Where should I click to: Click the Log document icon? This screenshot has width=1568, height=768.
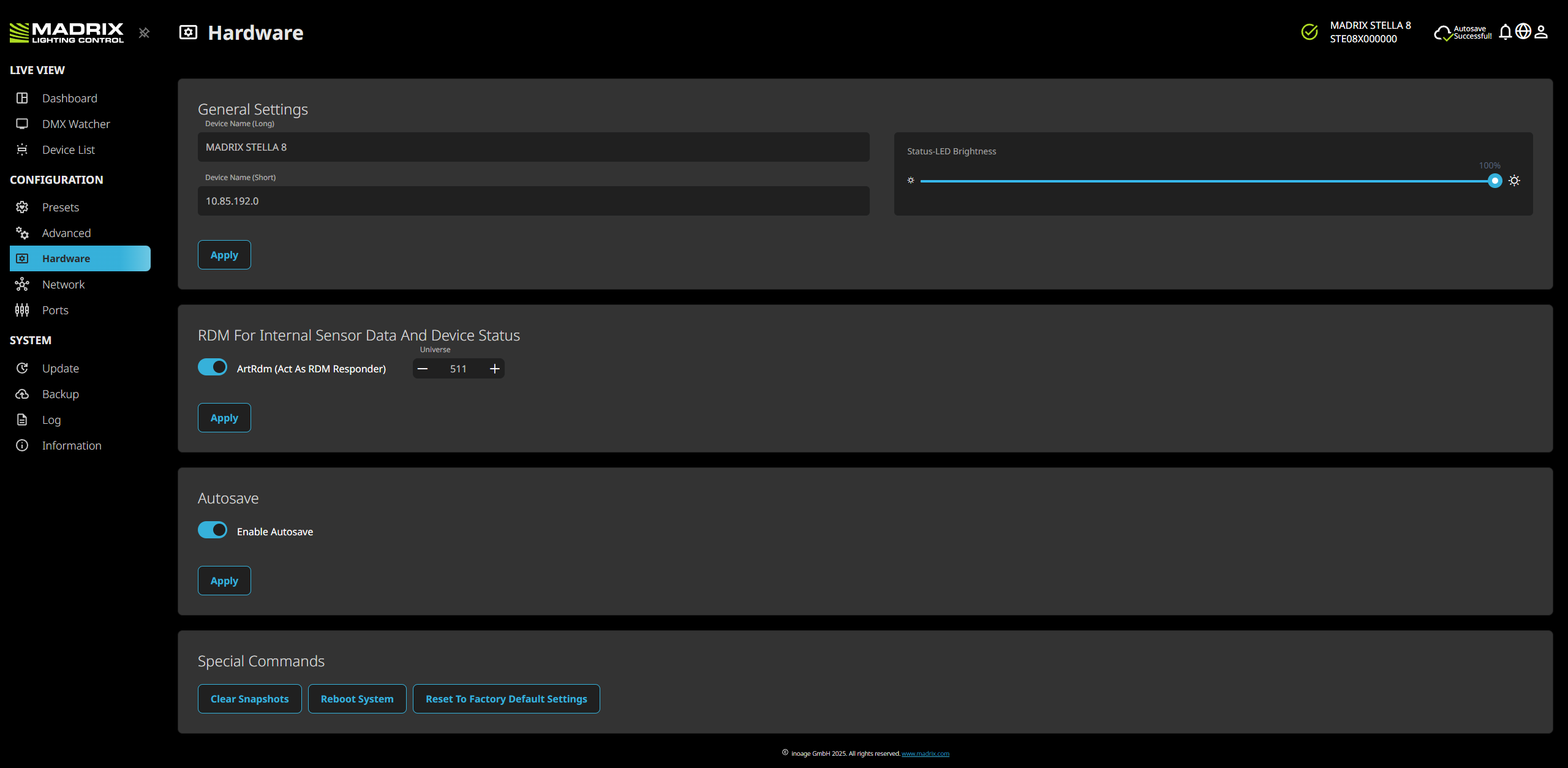[x=22, y=420]
